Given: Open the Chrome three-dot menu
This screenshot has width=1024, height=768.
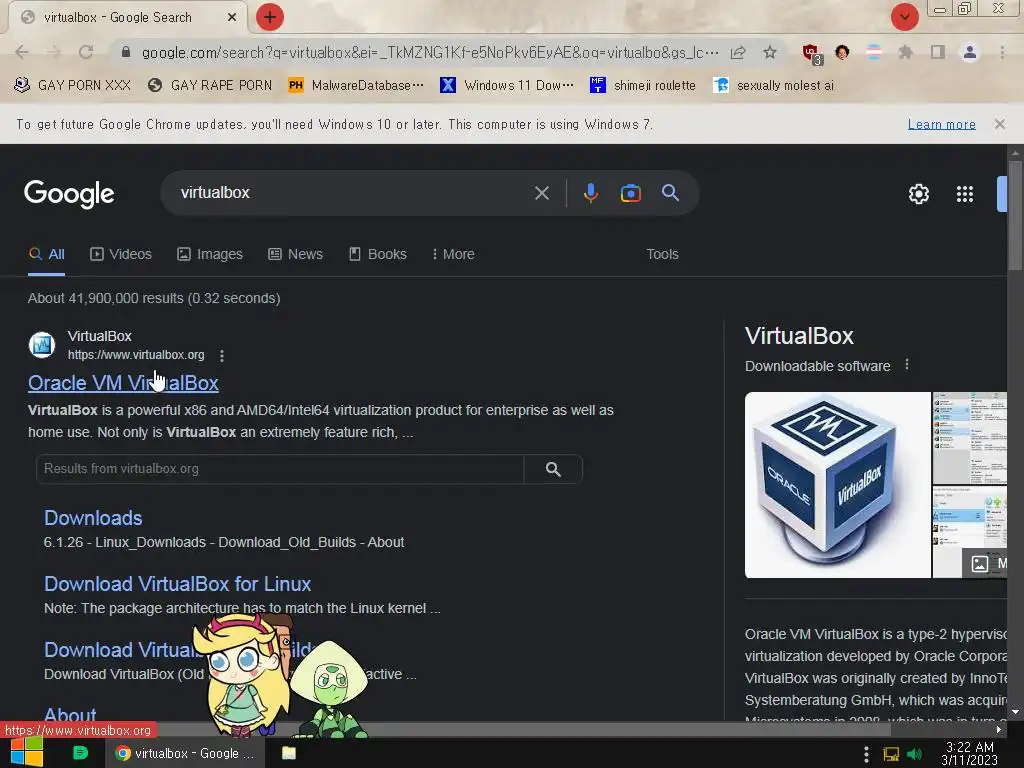Looking at the screenshot, I should (x=1002, y=52).
